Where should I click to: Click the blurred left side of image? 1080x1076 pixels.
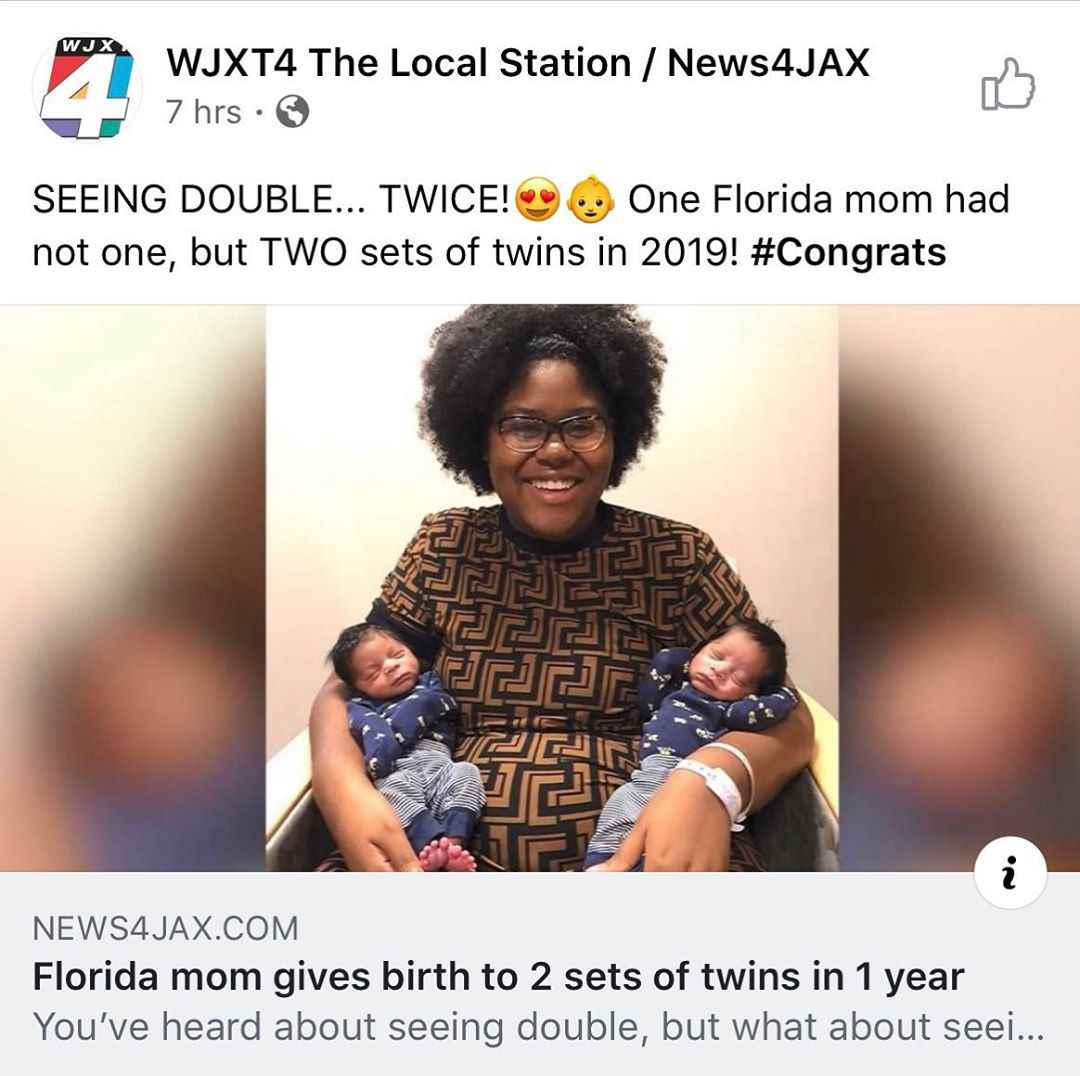click(x=133, y=588)
